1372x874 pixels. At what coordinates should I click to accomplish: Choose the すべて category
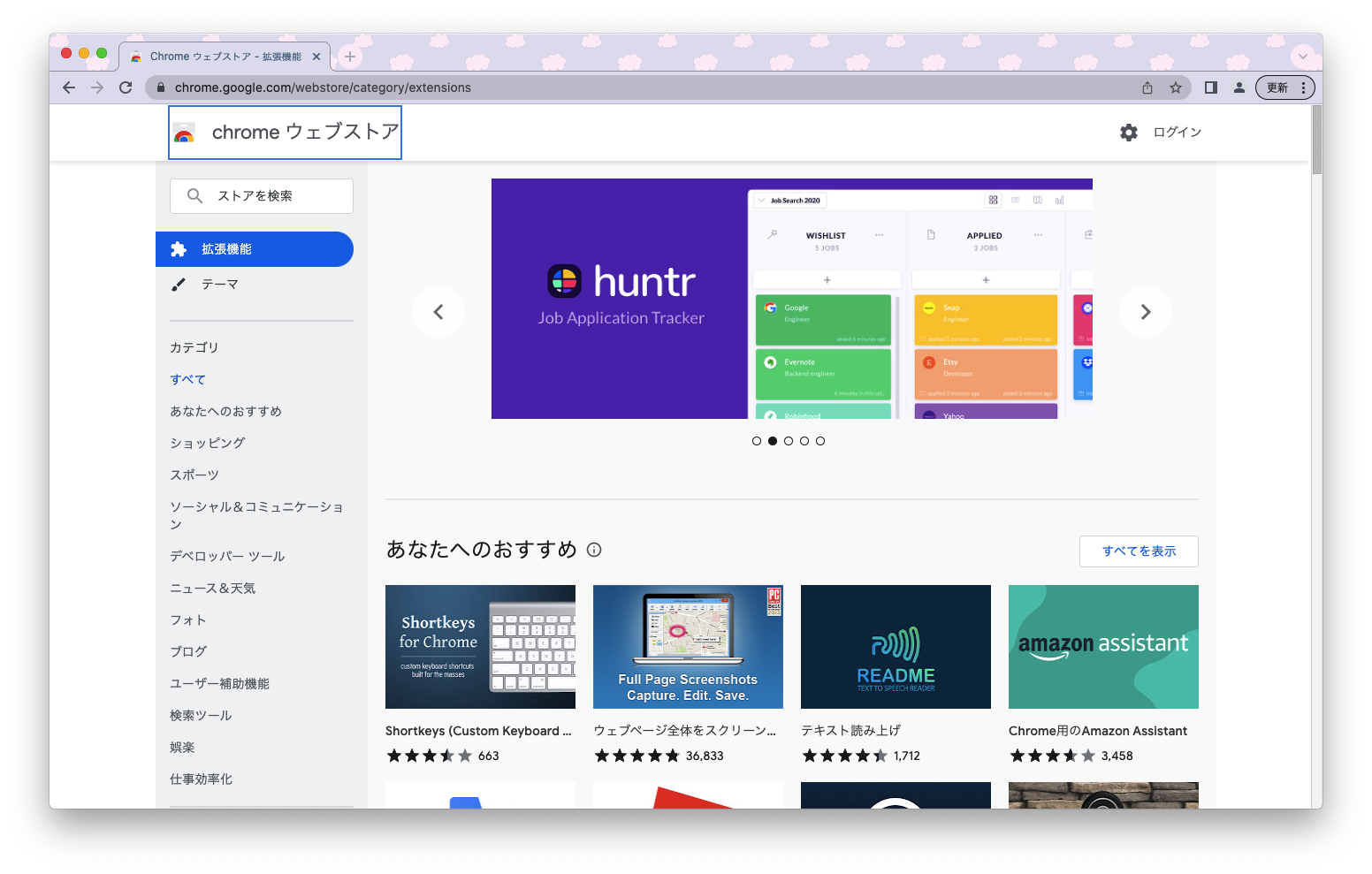187,380
